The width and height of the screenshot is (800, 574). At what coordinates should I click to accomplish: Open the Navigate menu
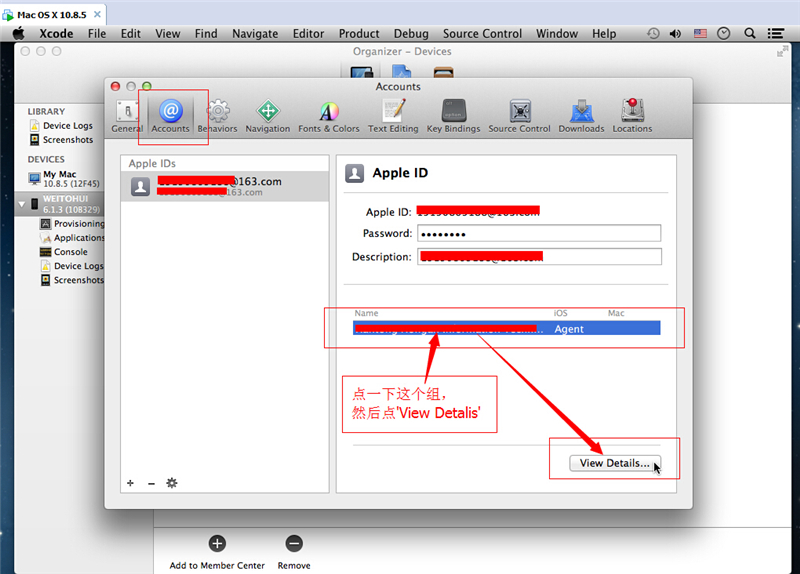[255, 34]
